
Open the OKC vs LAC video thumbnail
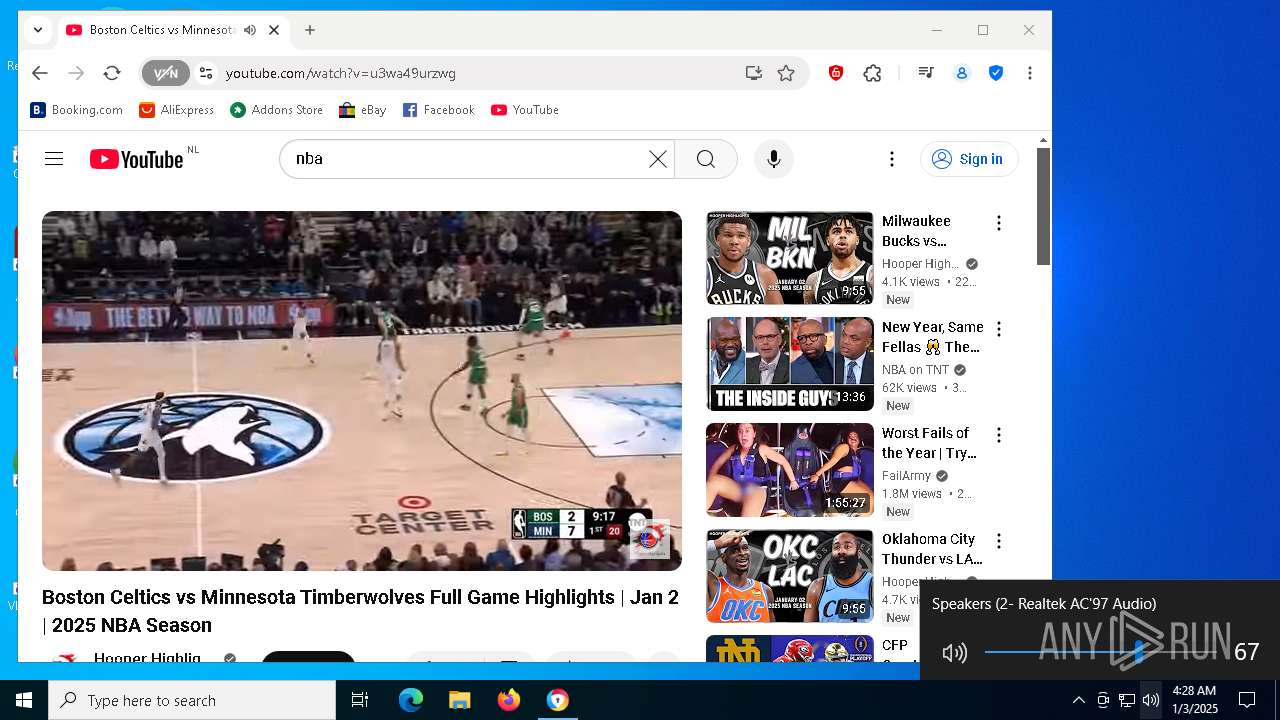click(790, 576)
